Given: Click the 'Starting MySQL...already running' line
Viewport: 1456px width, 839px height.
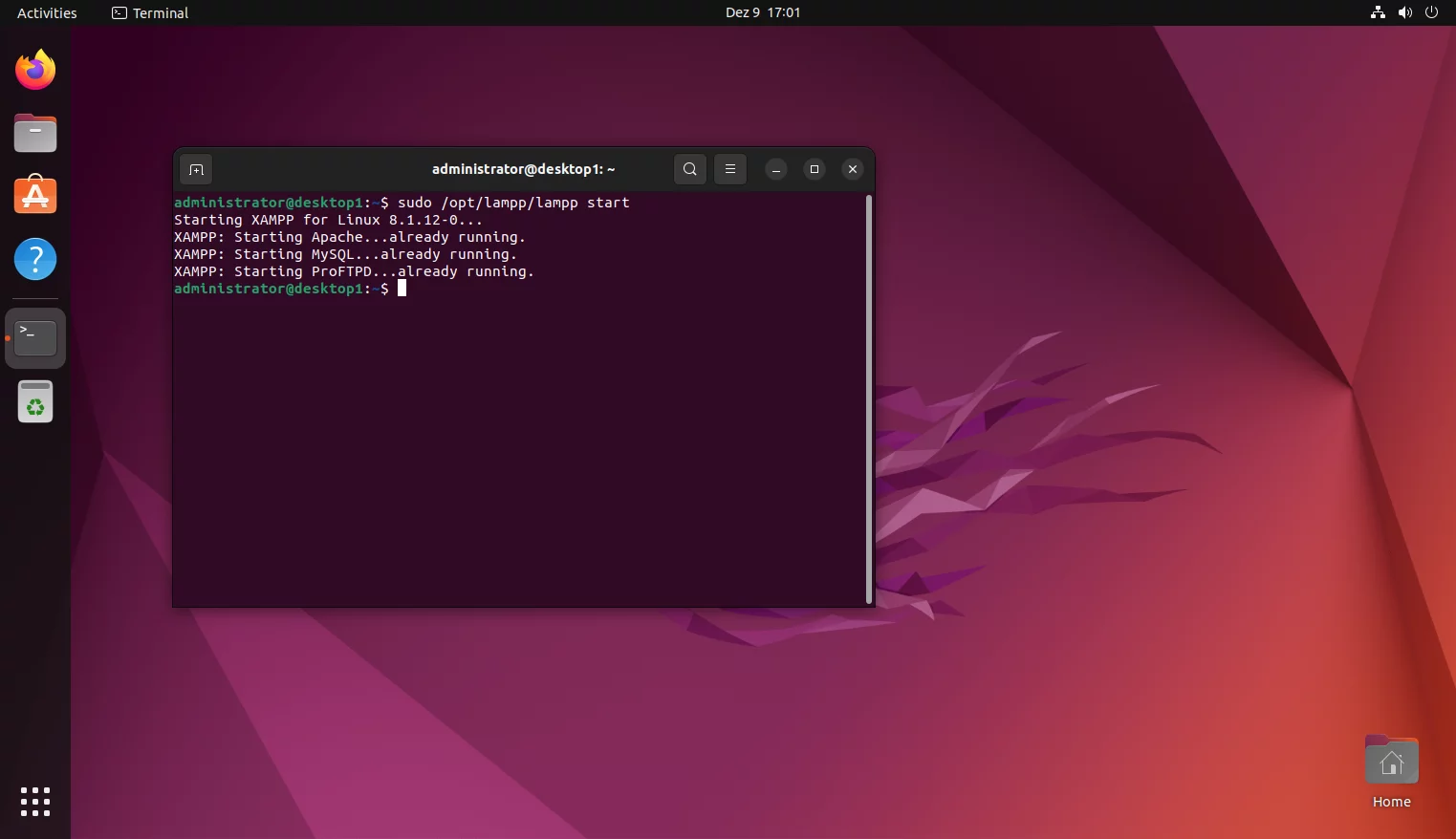Looking at the screenshot, I should [x=345, y=254].
